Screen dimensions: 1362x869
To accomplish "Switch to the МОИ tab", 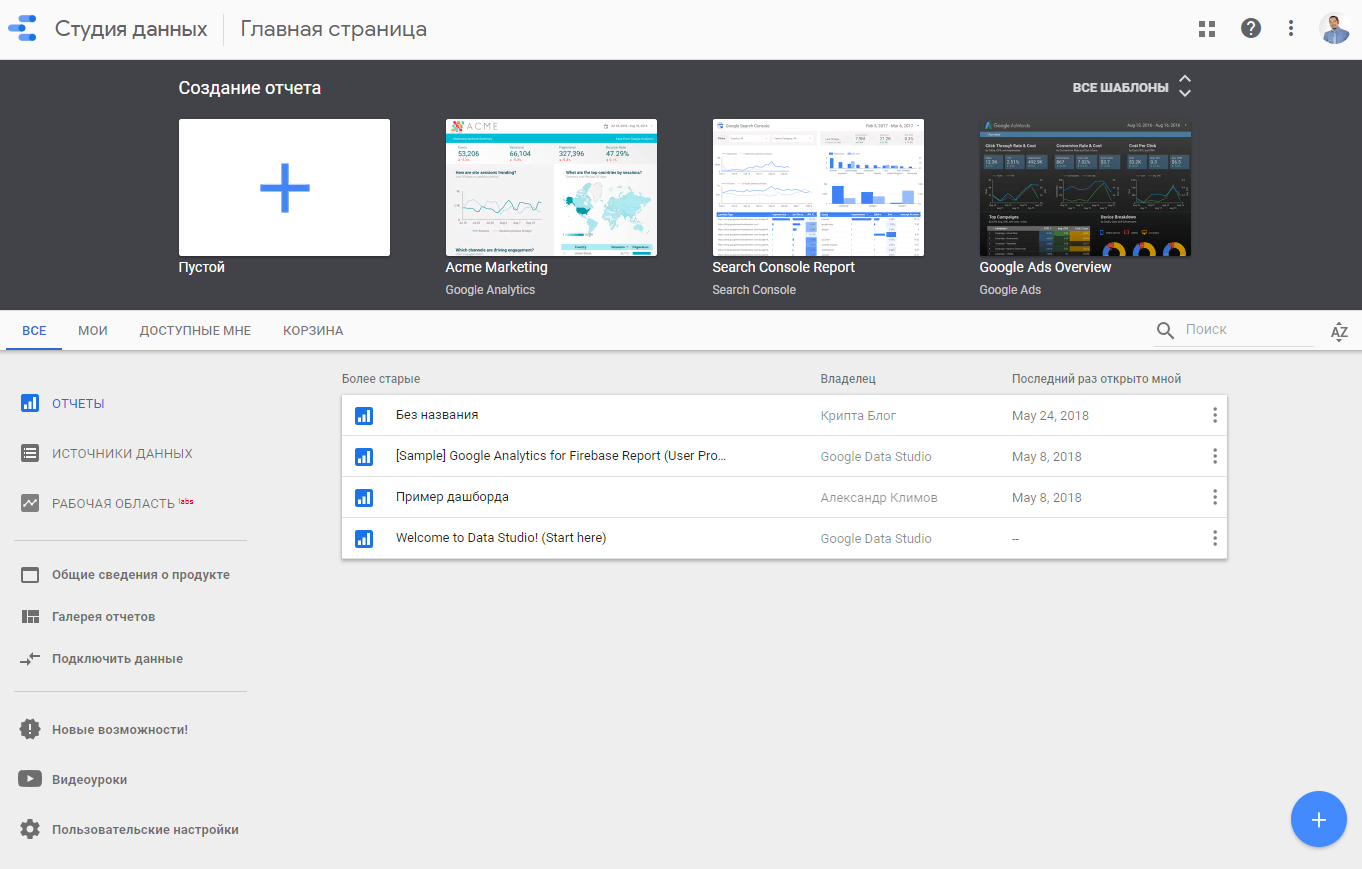I will [92, 330].
